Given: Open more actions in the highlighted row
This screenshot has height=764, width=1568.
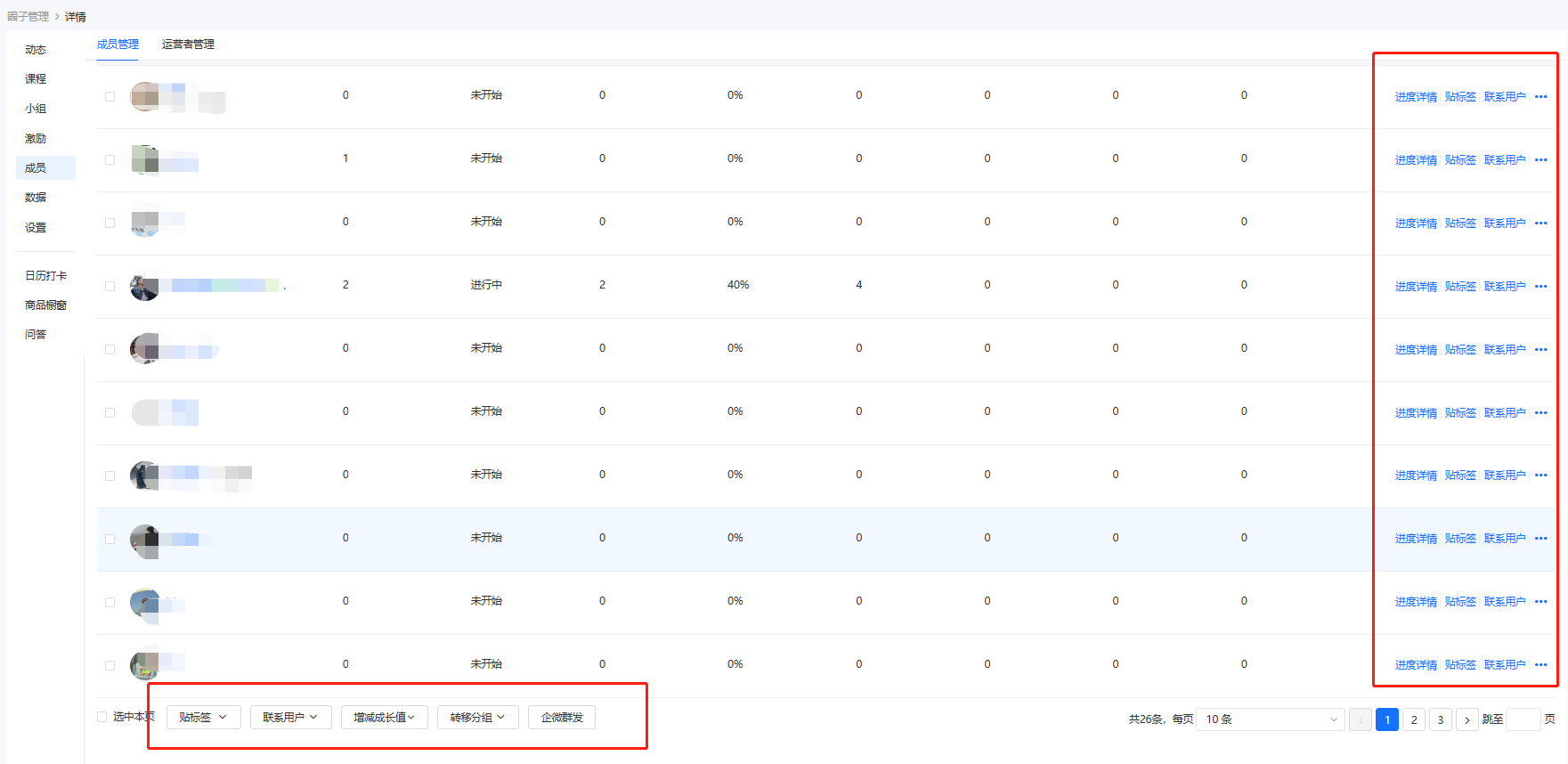Looking at the screenshot, I should pyautogui.click(x=1540, y=539).
